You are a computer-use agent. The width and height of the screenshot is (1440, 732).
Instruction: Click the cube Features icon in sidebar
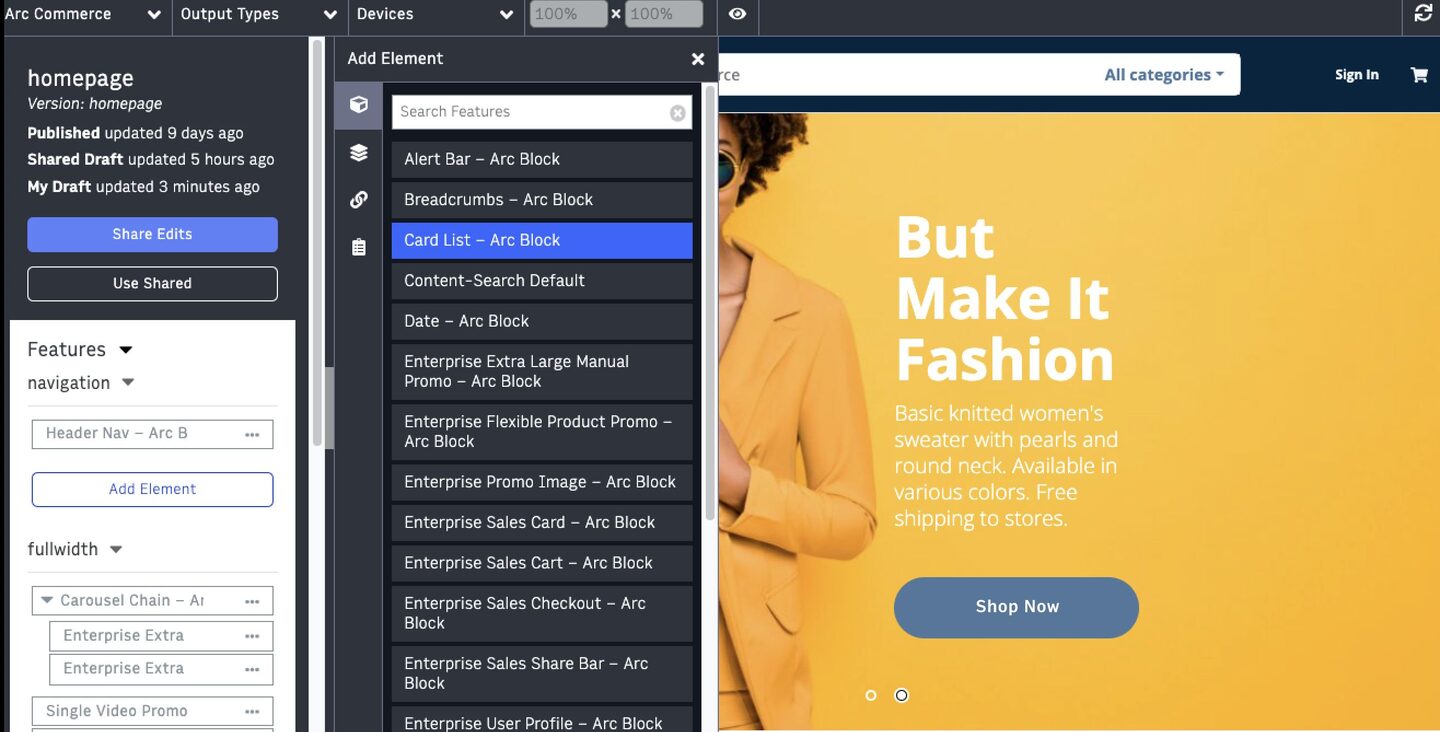click(359, 105)
